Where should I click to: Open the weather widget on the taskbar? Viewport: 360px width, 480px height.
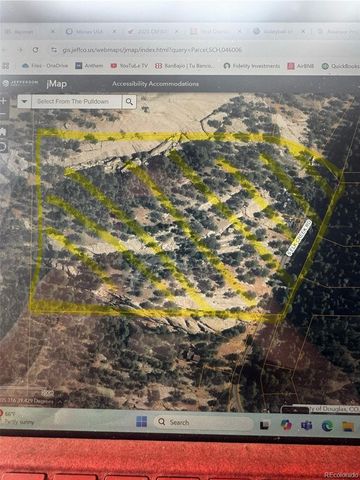(17, 417)
